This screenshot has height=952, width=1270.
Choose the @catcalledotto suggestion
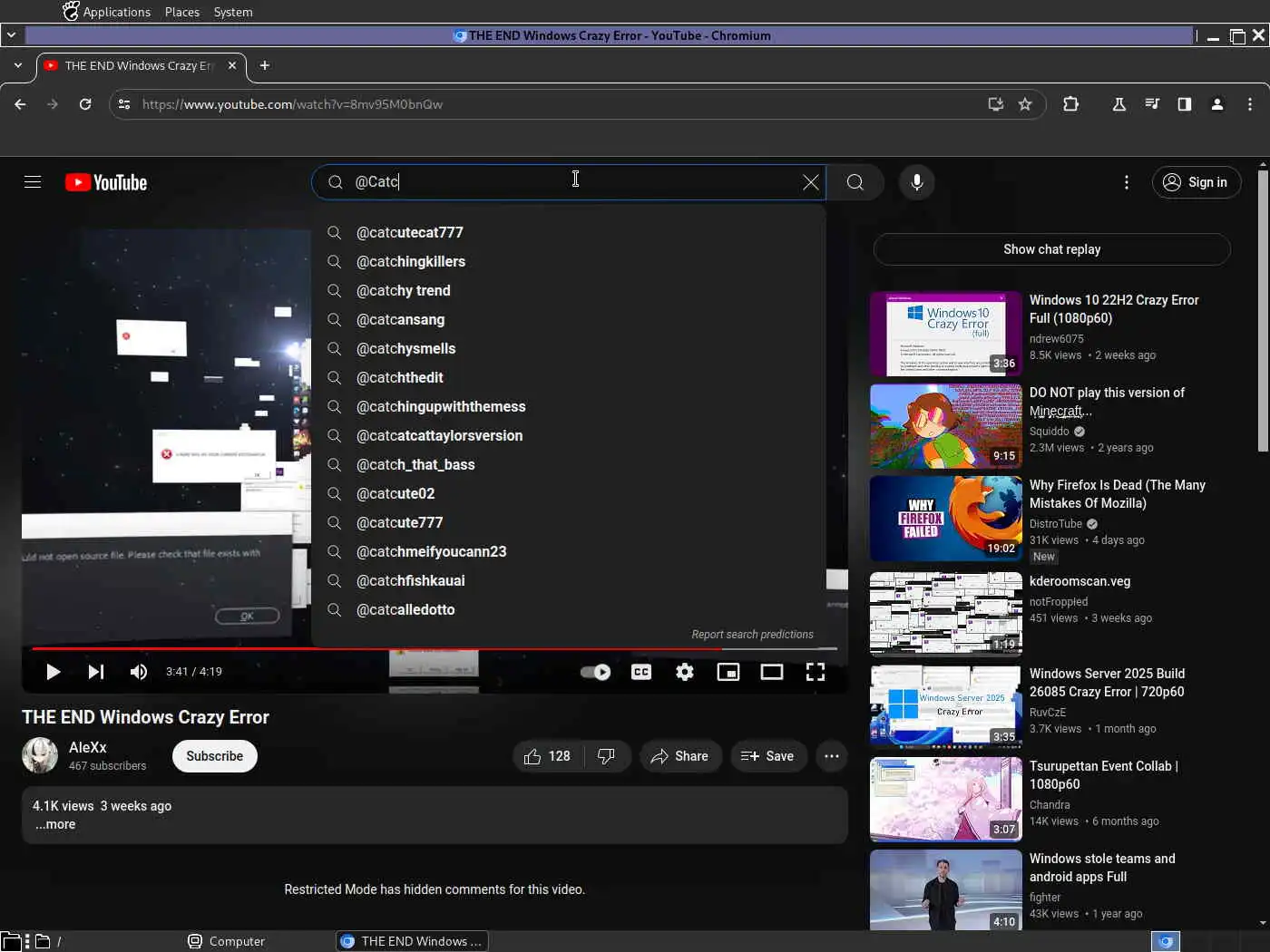[569, 610]
